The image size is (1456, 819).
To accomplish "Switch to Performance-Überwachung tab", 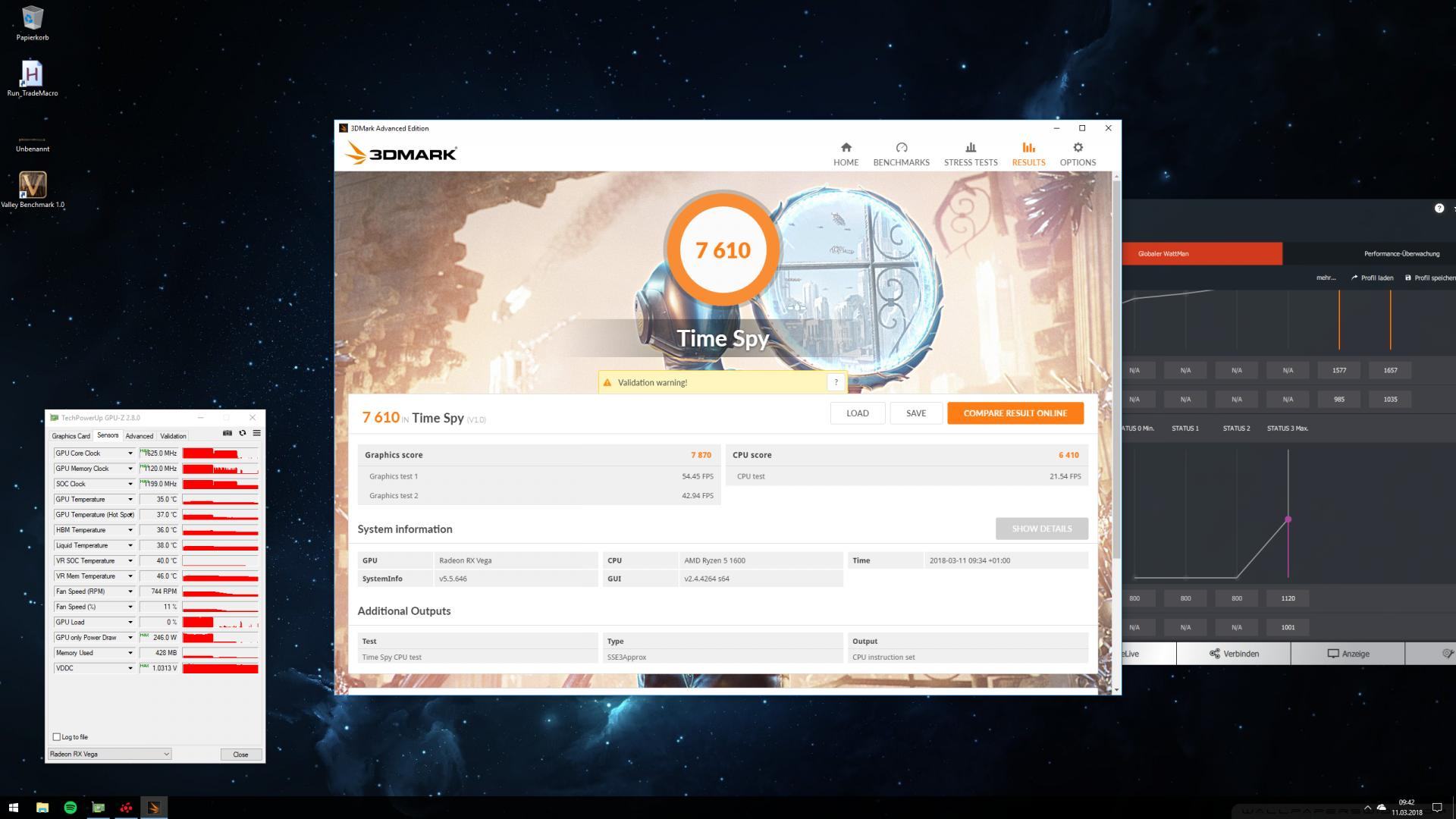I will coord(1401,253).
